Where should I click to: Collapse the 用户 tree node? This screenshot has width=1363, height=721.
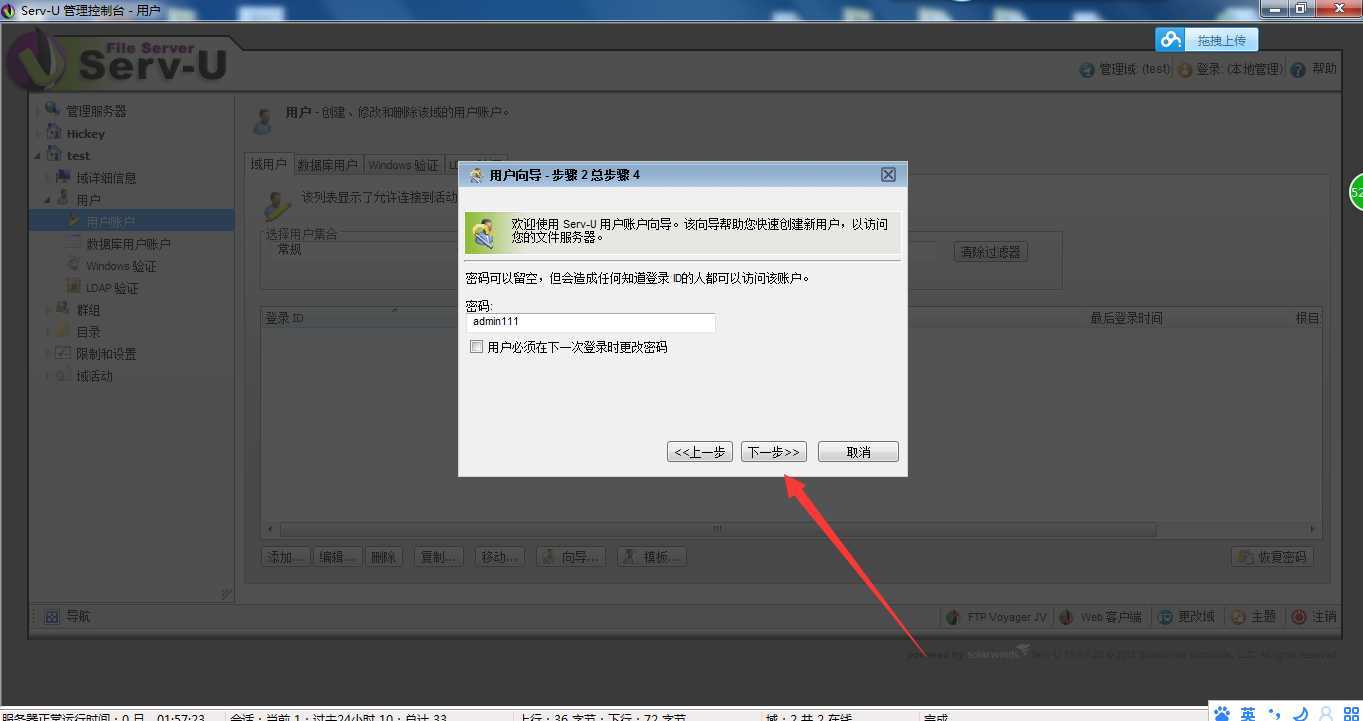(x=48, y=199)
